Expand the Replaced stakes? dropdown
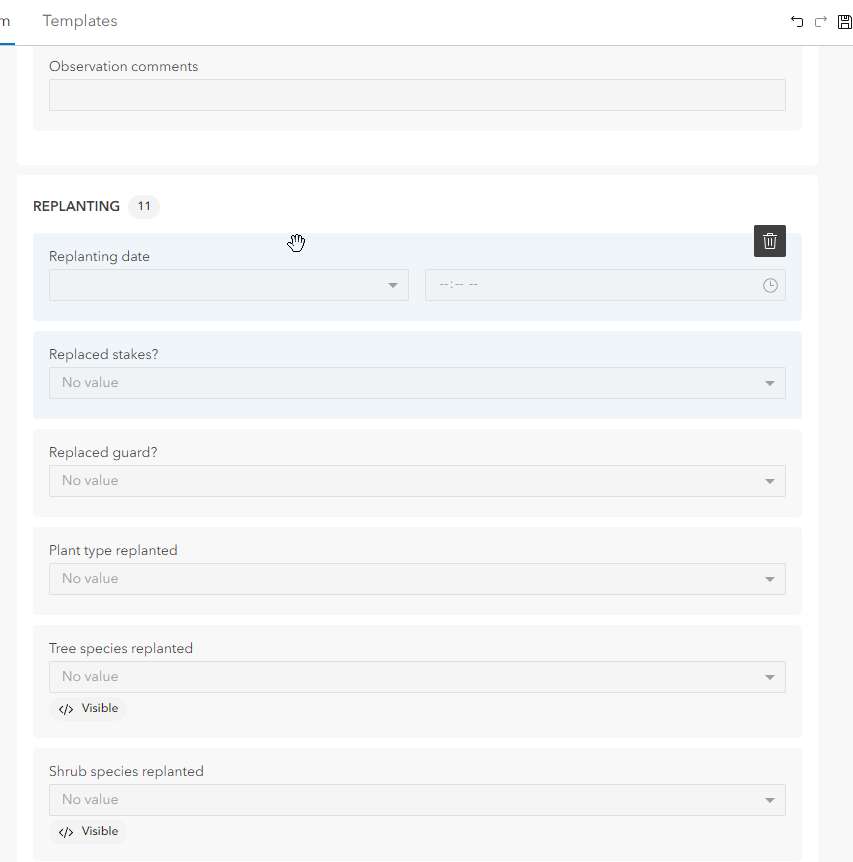This screenshot has width=853, height=862. click(x=769, y=383)
